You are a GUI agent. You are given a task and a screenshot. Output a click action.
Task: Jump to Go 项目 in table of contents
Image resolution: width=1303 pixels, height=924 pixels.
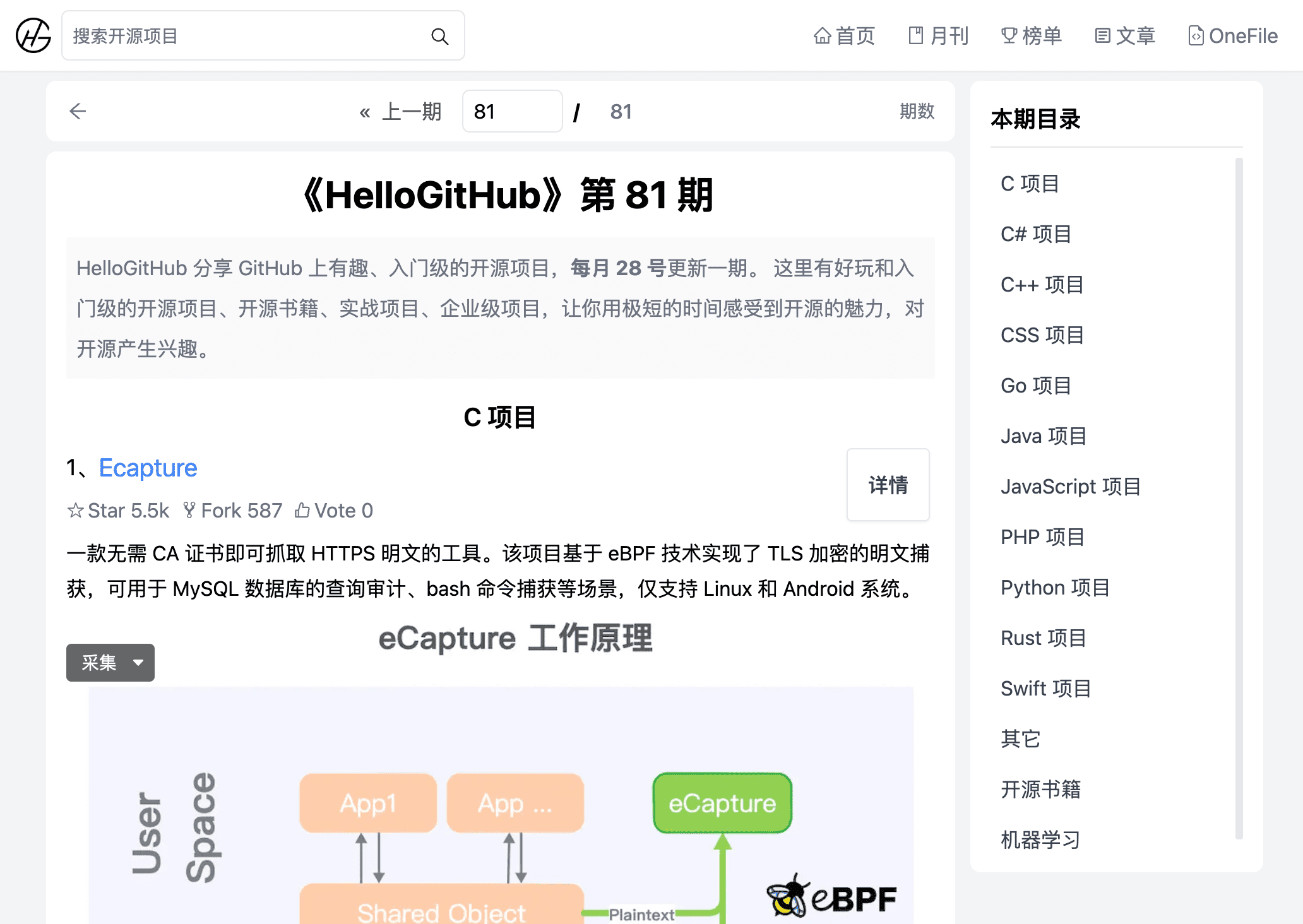(x=1036, y=386)
